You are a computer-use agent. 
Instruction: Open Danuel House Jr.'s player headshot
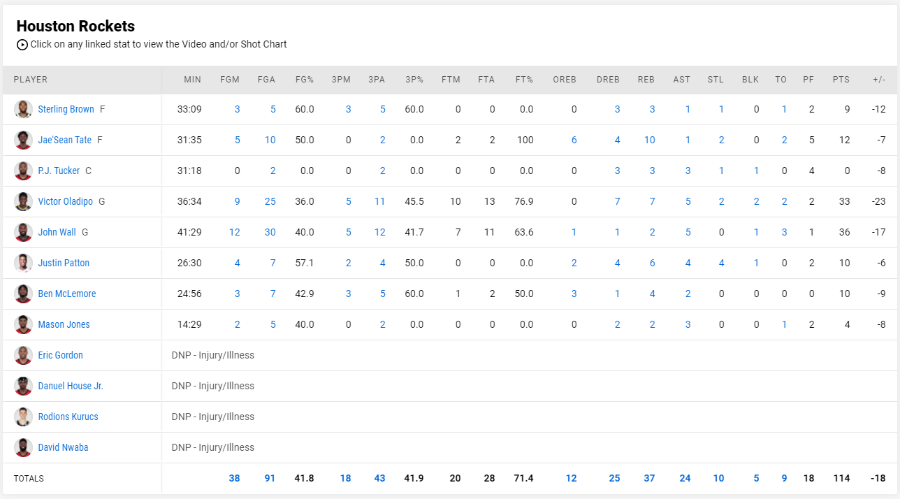coord(23,386)
